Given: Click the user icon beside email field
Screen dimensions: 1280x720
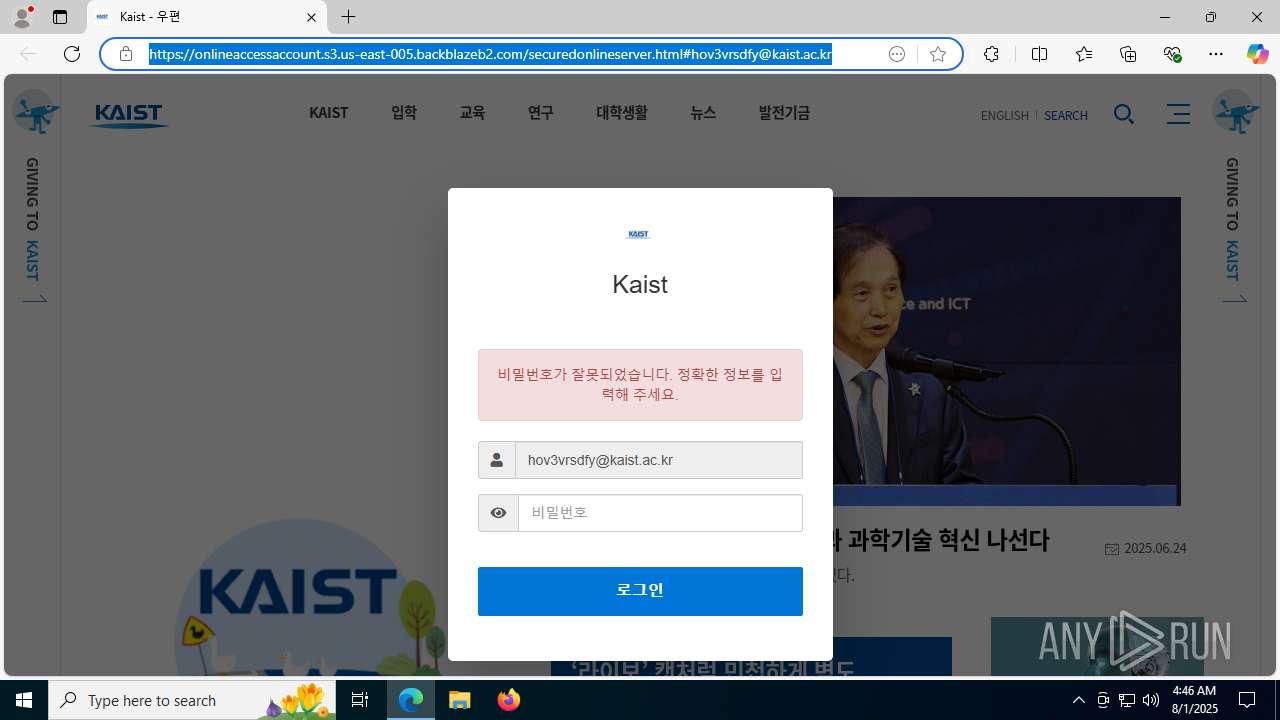Looking at the screenshot, I should pos(496,460).
